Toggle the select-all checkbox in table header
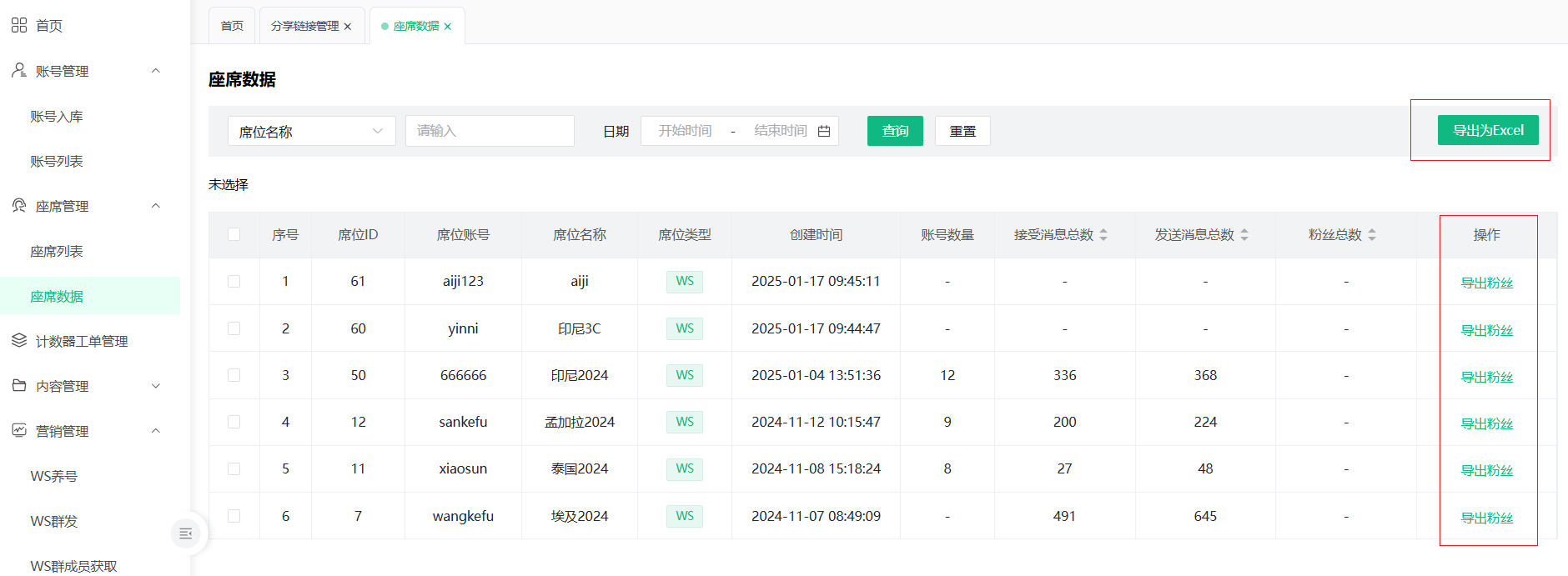1568x576 pixels. point(234,235)
